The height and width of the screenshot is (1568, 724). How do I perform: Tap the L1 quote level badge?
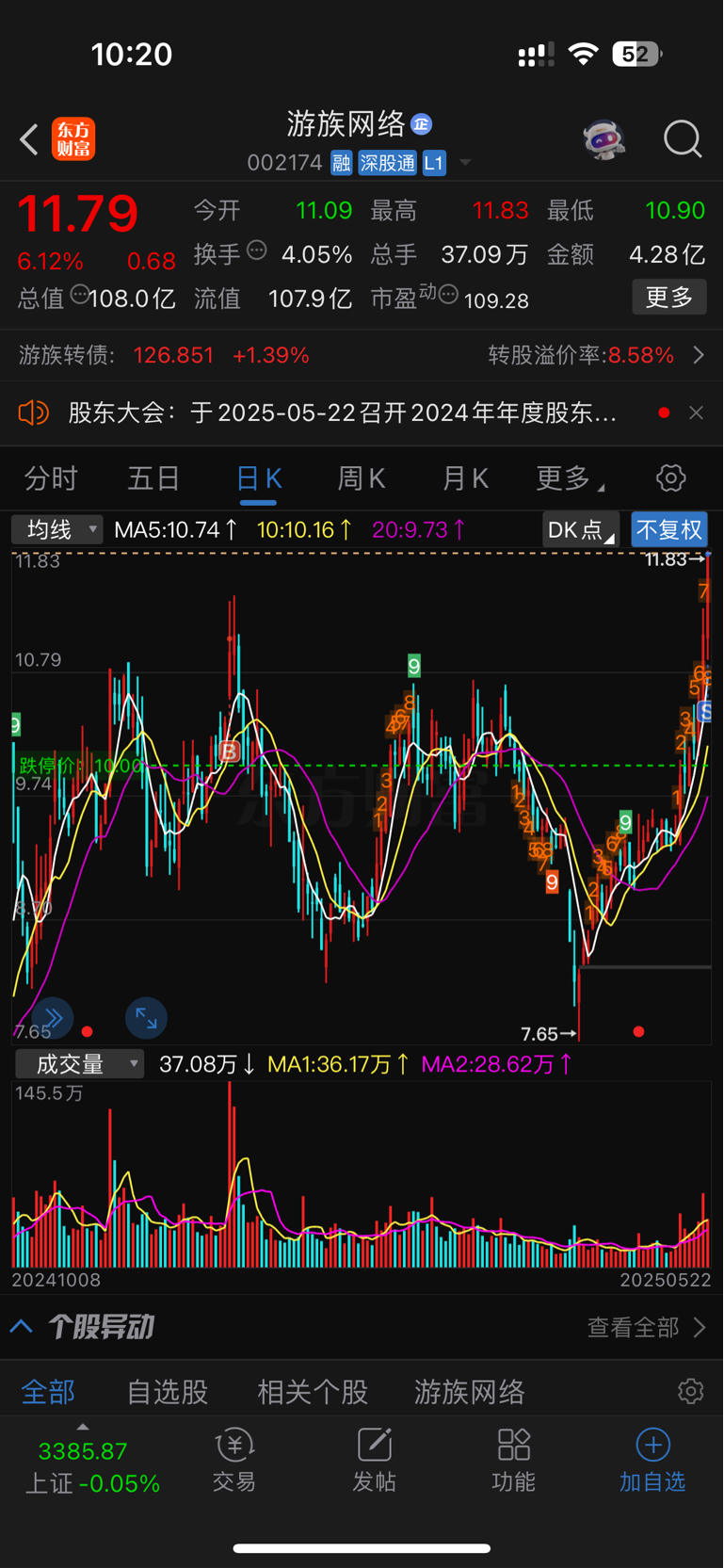[x=433, y=163]
